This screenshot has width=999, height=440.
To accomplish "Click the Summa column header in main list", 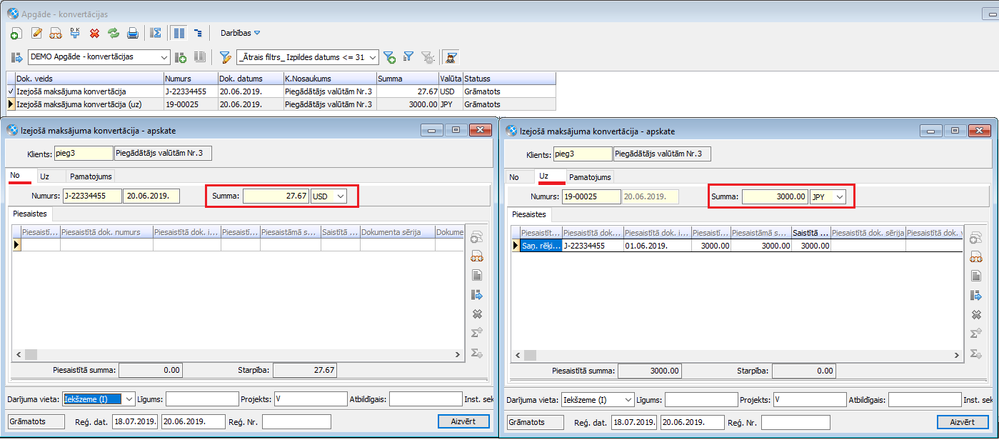I will click(407, 78).
